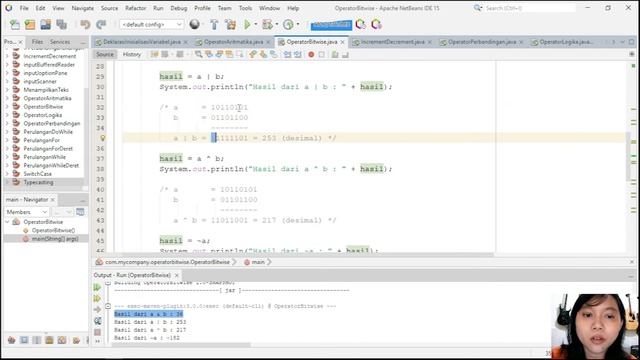Click the Debug Project toolbar icon

click(x=267, y=24)
